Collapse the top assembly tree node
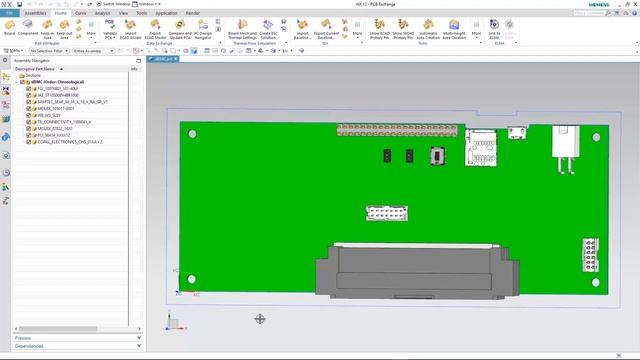 [x=17, y=82]
